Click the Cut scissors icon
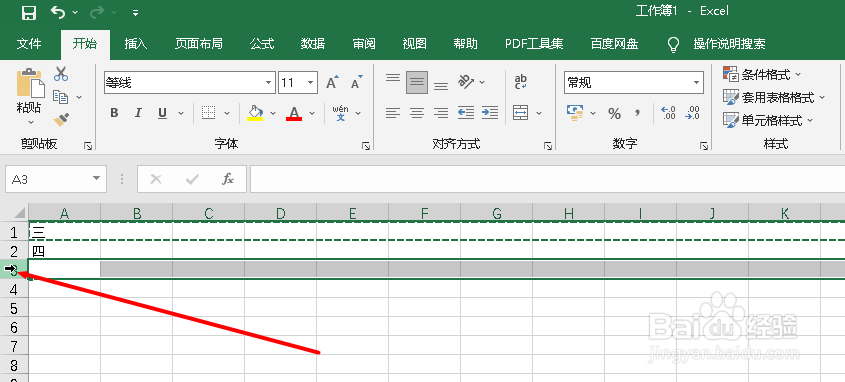The height and width of the screenshot is (382, 845). point(61,74)
